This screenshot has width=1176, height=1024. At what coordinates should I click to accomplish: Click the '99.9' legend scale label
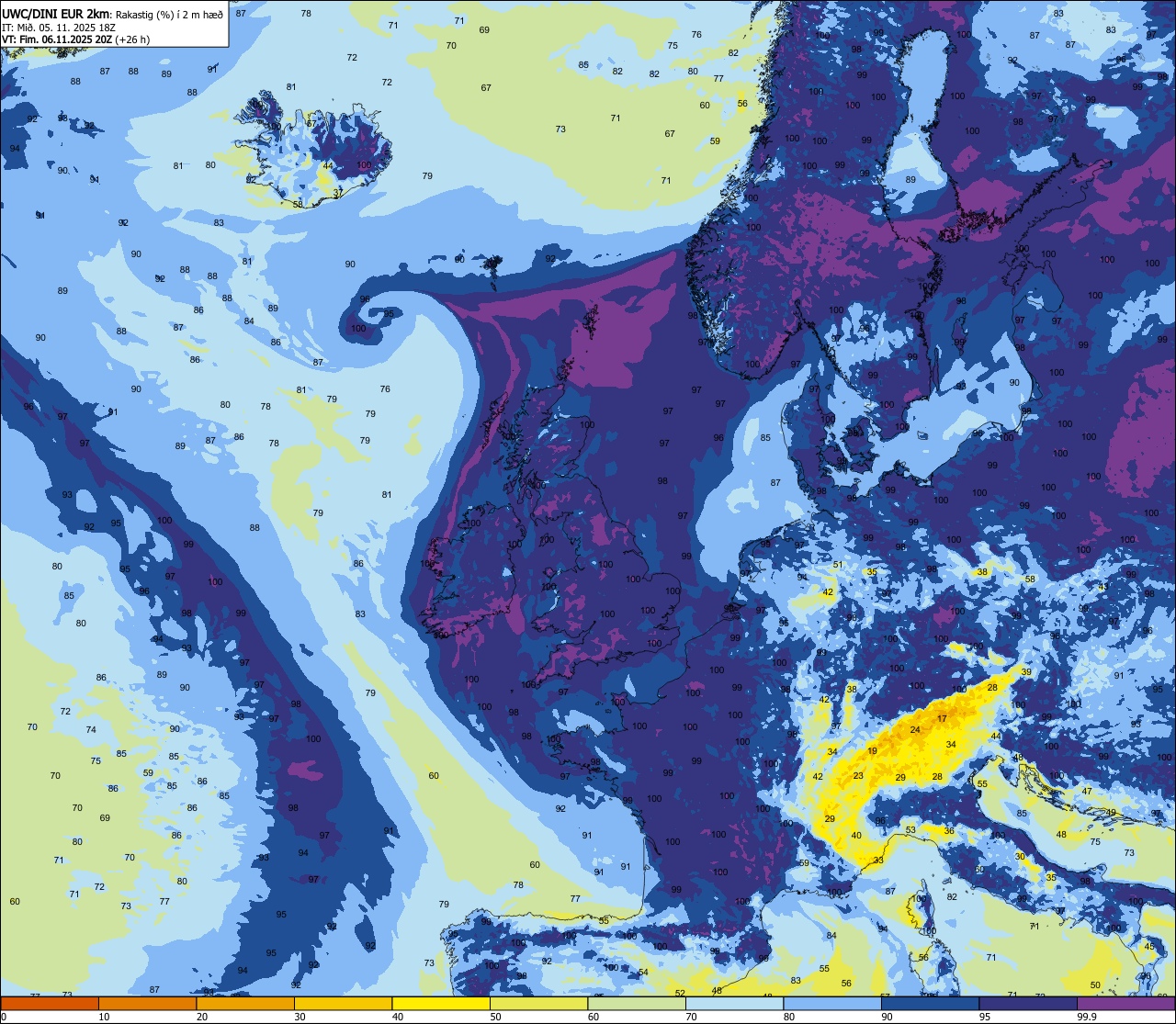1087,1017
